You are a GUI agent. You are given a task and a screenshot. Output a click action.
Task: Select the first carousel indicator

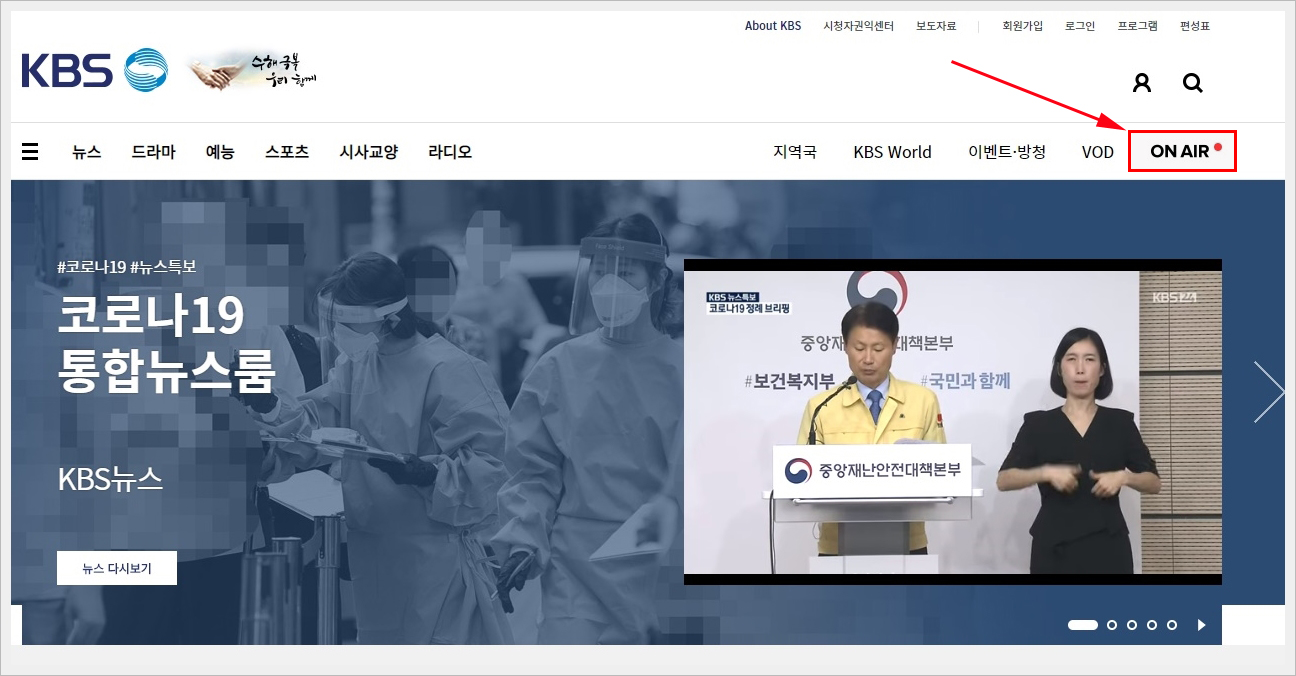pos(1083,625)
